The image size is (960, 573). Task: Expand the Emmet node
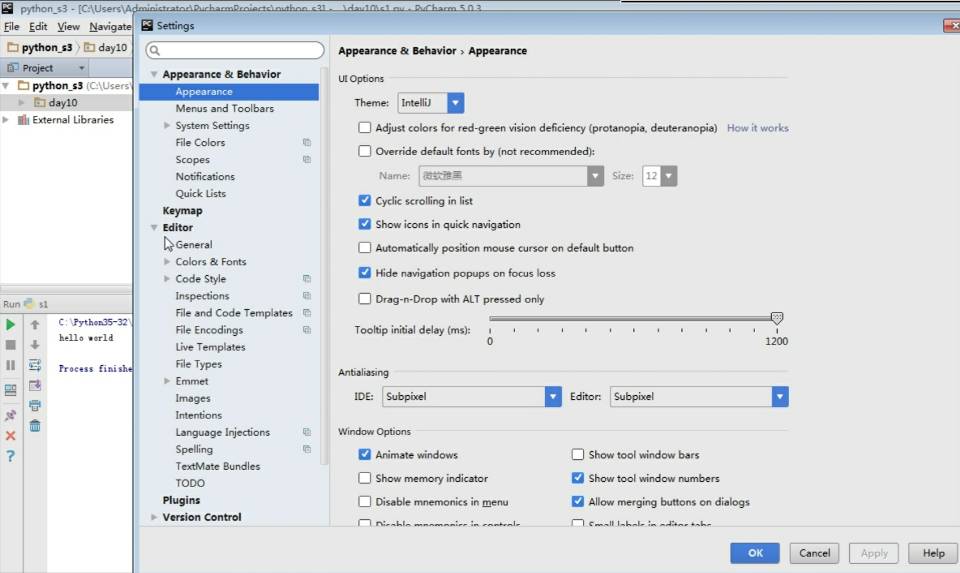pos(167,381)
